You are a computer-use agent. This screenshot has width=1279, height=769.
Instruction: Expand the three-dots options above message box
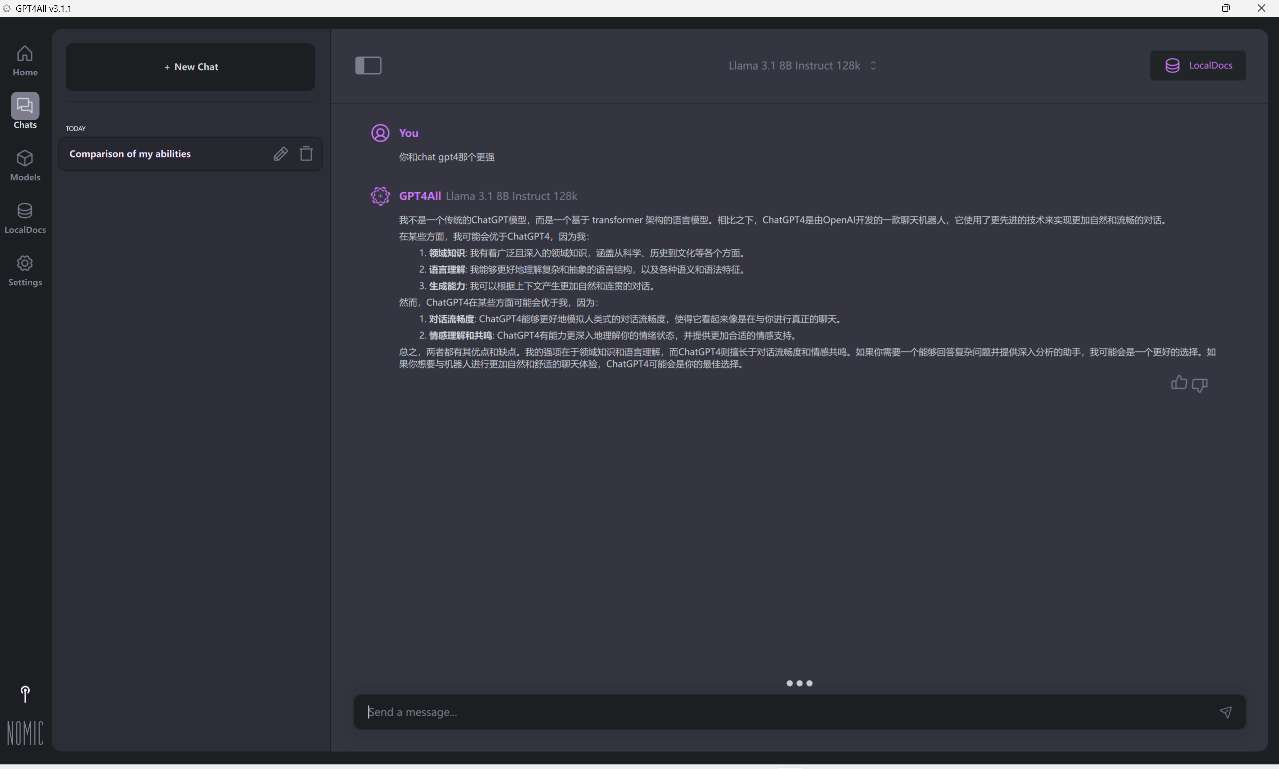pos(799,683)
